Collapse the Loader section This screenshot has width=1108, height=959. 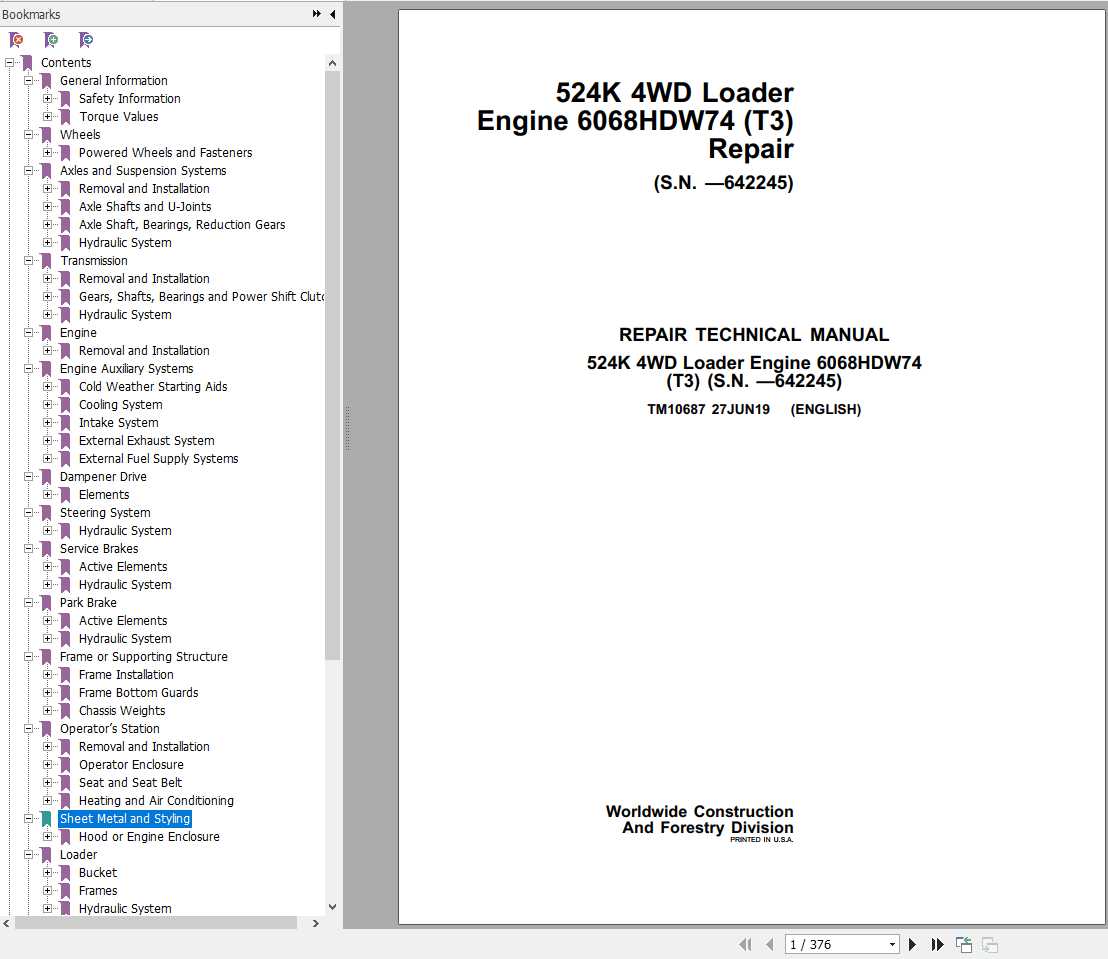coord(28,855)
